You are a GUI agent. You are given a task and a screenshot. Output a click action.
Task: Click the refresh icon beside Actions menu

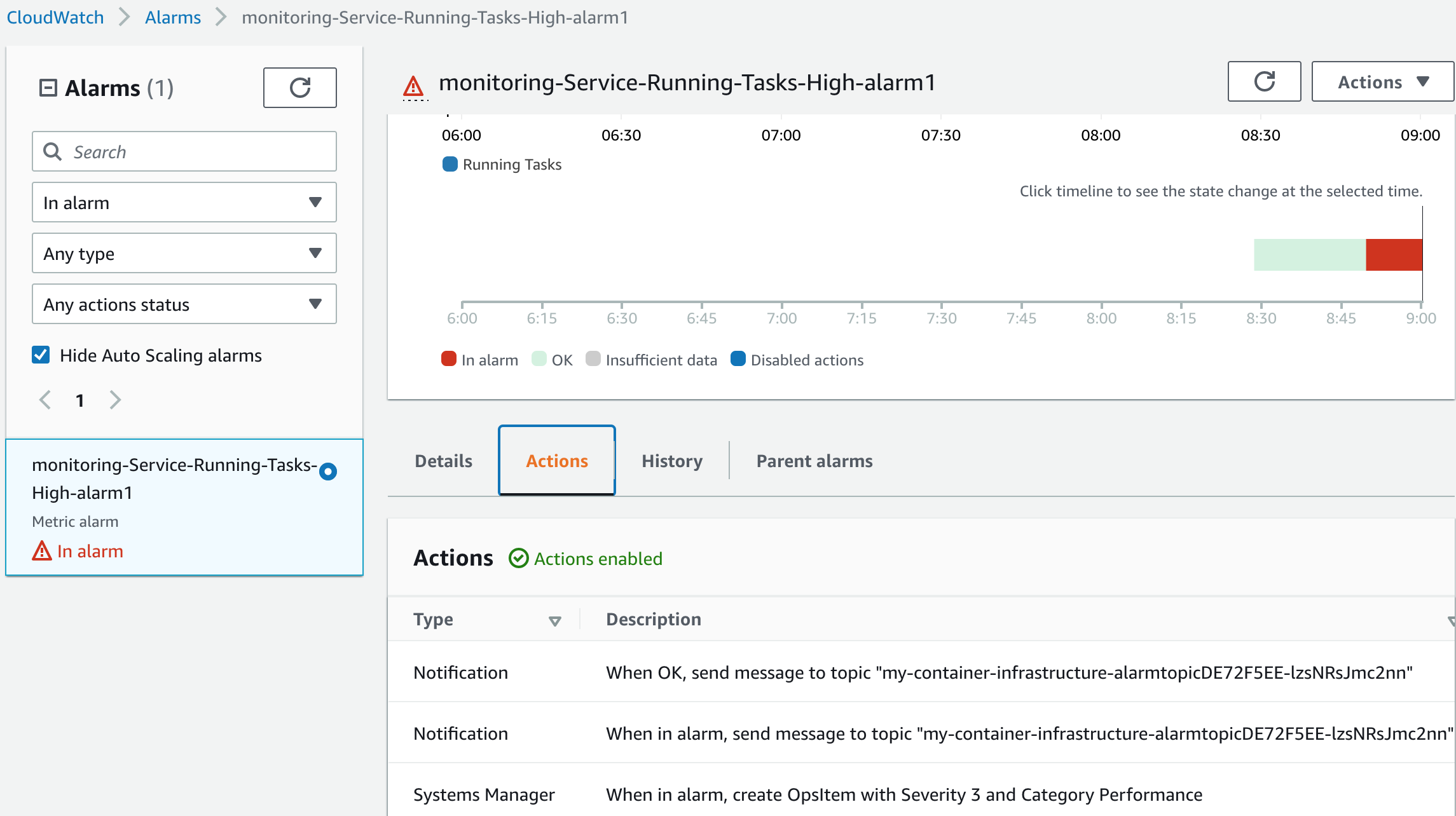tap(1263, 81)
